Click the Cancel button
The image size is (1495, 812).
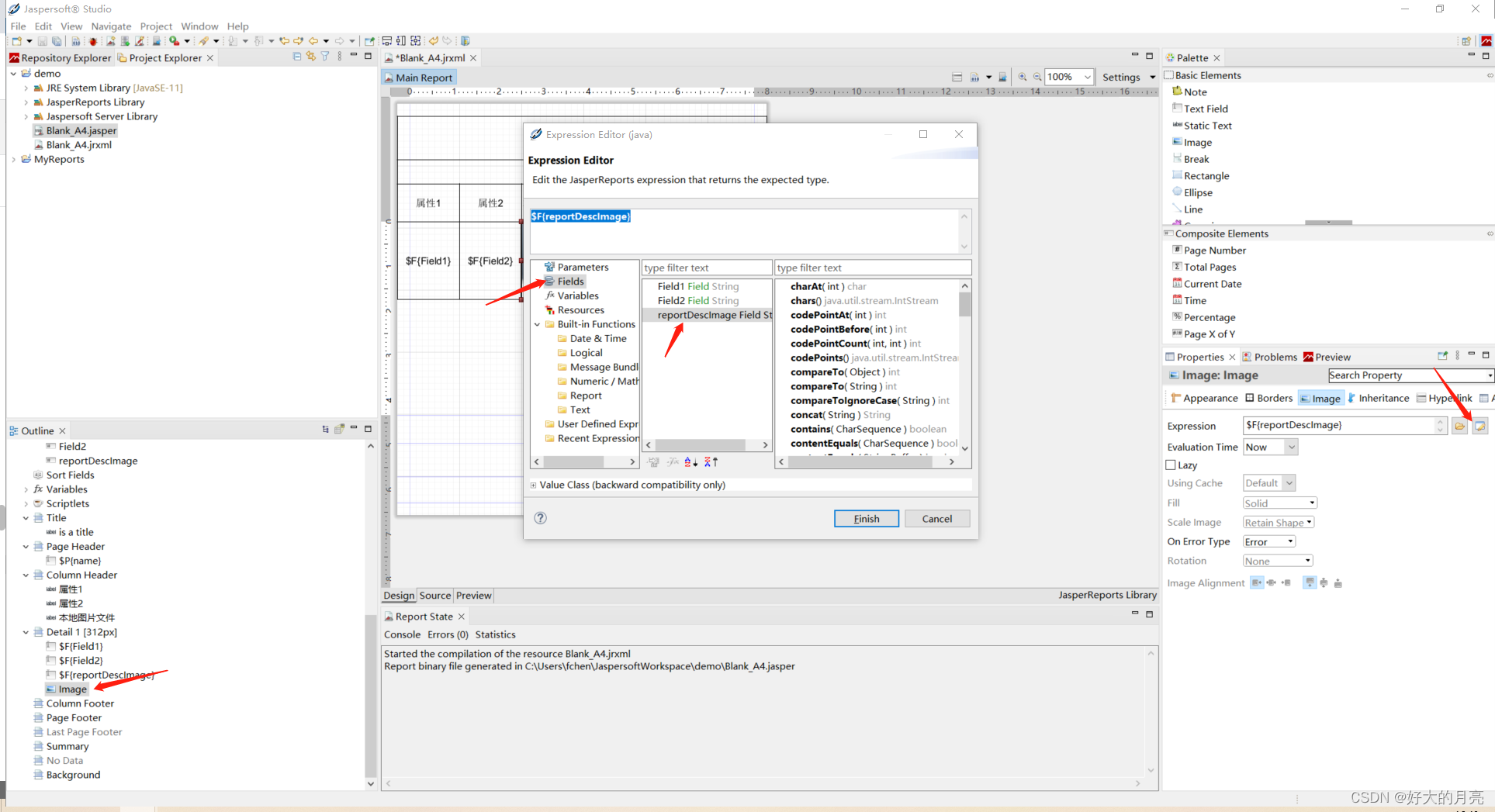(x=937, y=519)
